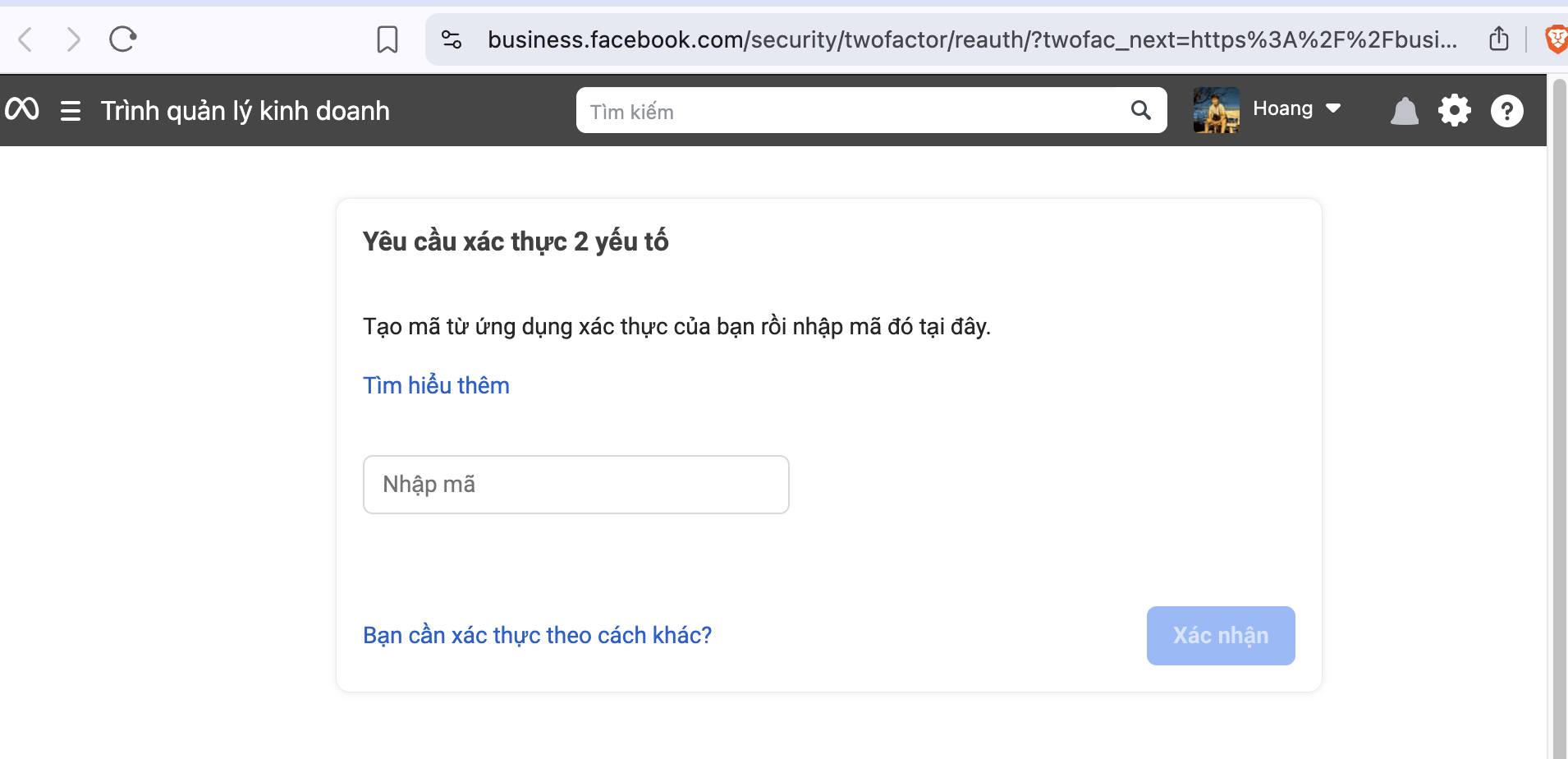The height and width of the screenshot is (759, 1568).
Task: Click the Tạo mã từ ứng dụng xác thực text
Action: (677, 326)
